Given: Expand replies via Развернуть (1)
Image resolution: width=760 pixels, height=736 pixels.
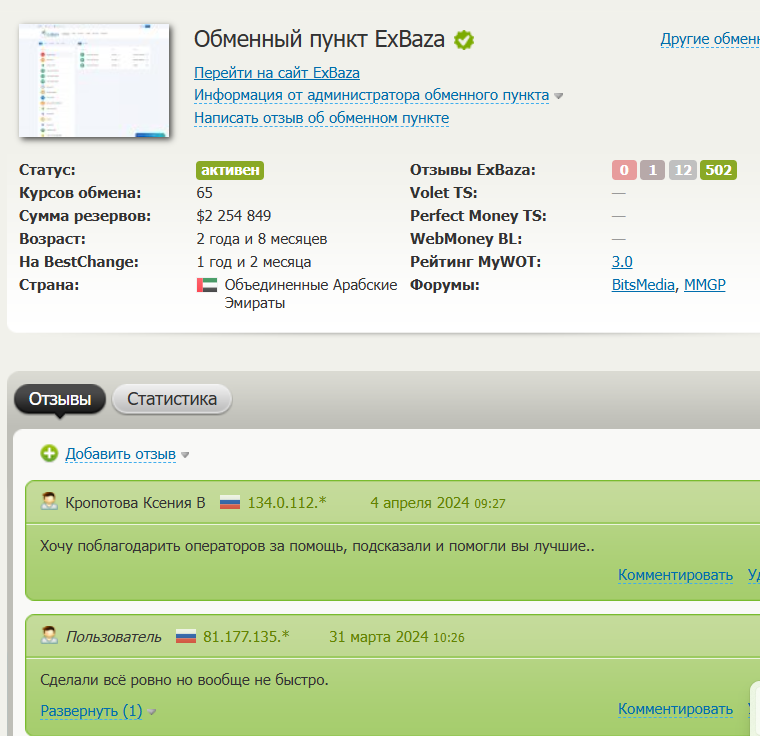Looking at the screenshot, I should [x=91, y=711].
